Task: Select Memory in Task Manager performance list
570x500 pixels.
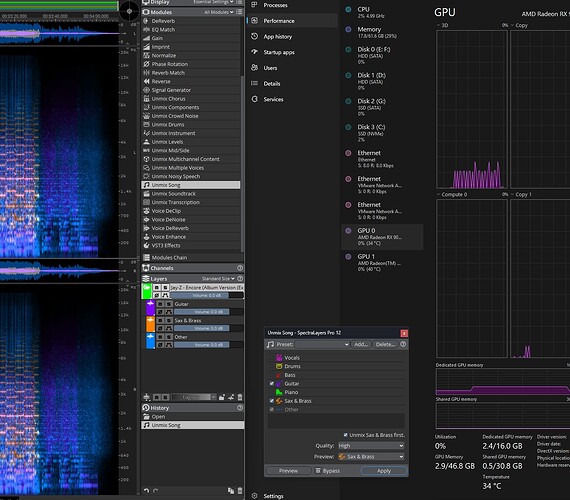Action: (x=382, y=32)
